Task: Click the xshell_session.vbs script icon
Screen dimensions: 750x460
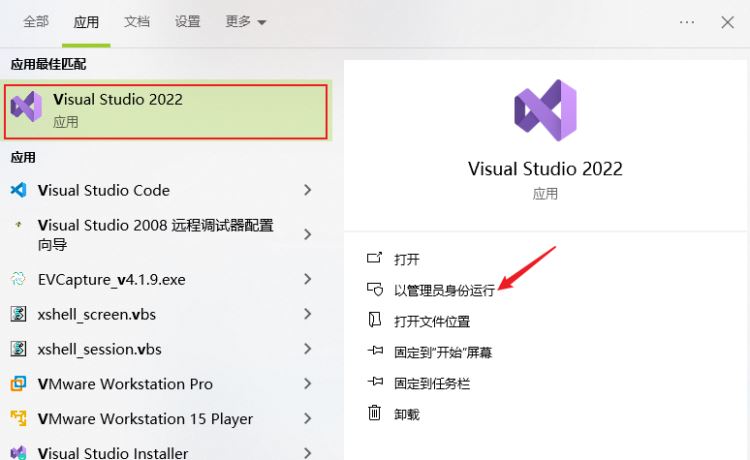Action: tap(18, 349)
